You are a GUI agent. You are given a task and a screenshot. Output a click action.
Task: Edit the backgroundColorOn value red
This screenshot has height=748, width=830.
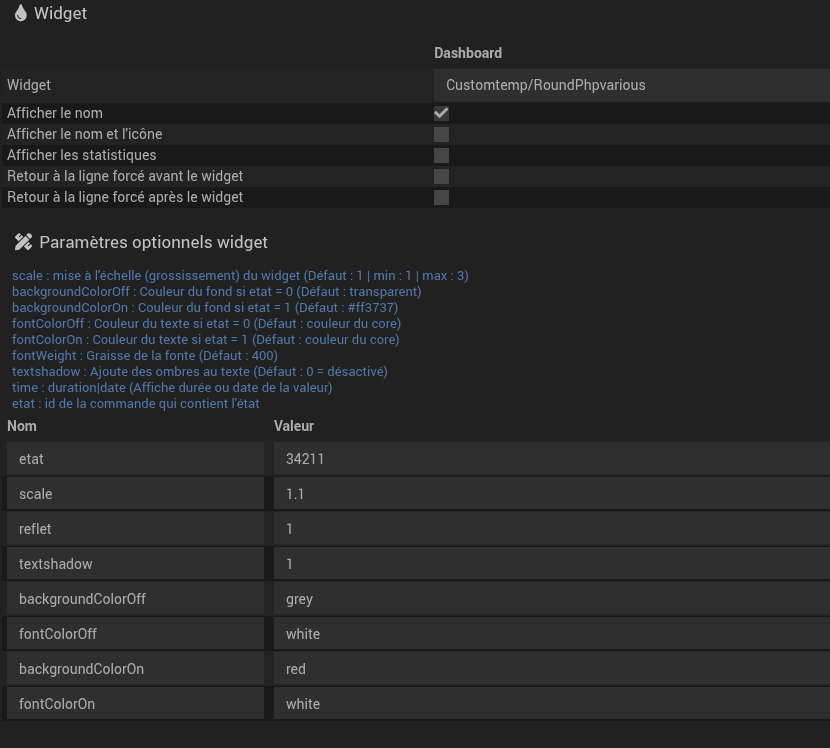click(550, 669)
